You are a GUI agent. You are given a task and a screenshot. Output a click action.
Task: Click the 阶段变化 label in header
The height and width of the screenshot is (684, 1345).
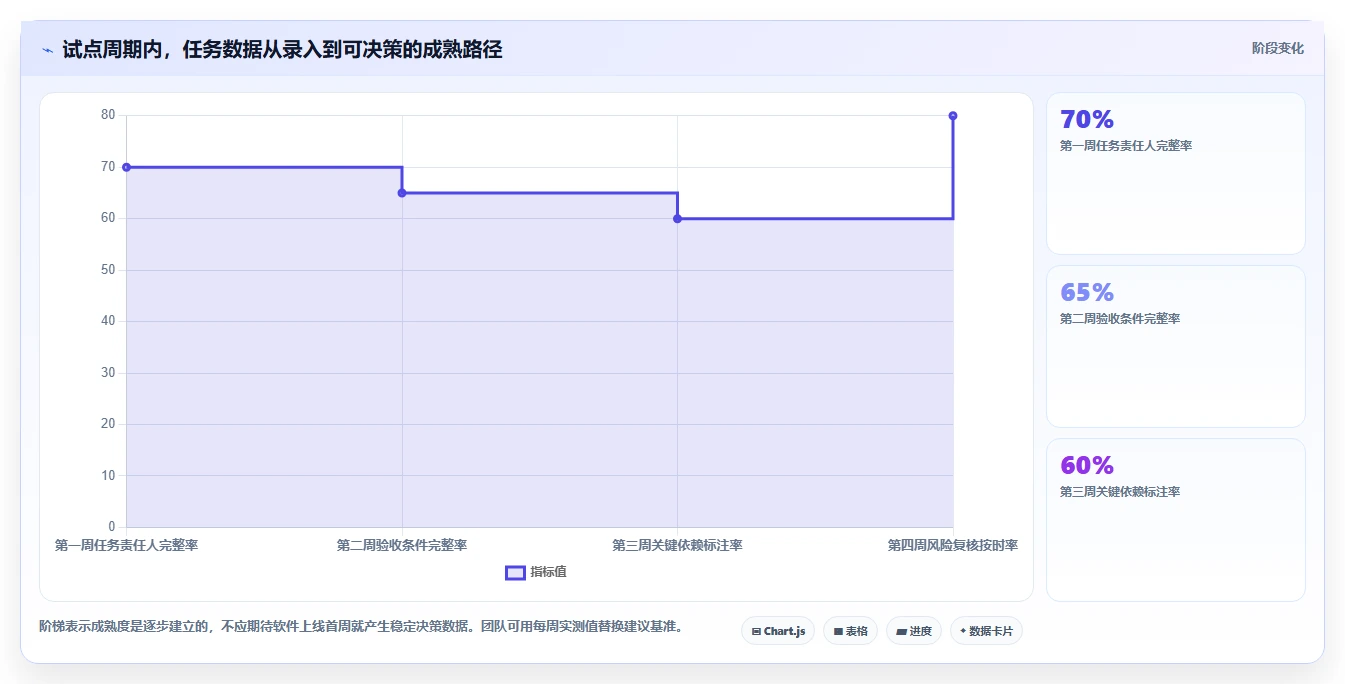click(x=1278, y=48)
